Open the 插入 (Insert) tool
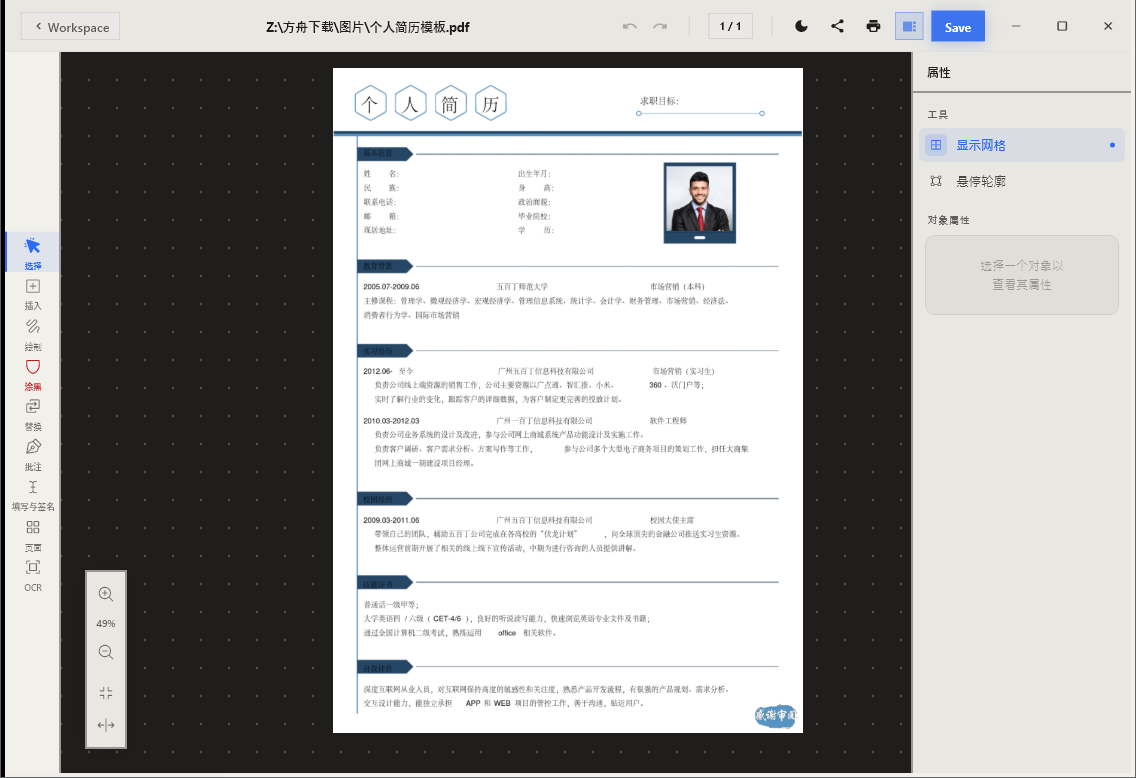Viewport: 1136px width, 778px height. [x=33, y=293]
